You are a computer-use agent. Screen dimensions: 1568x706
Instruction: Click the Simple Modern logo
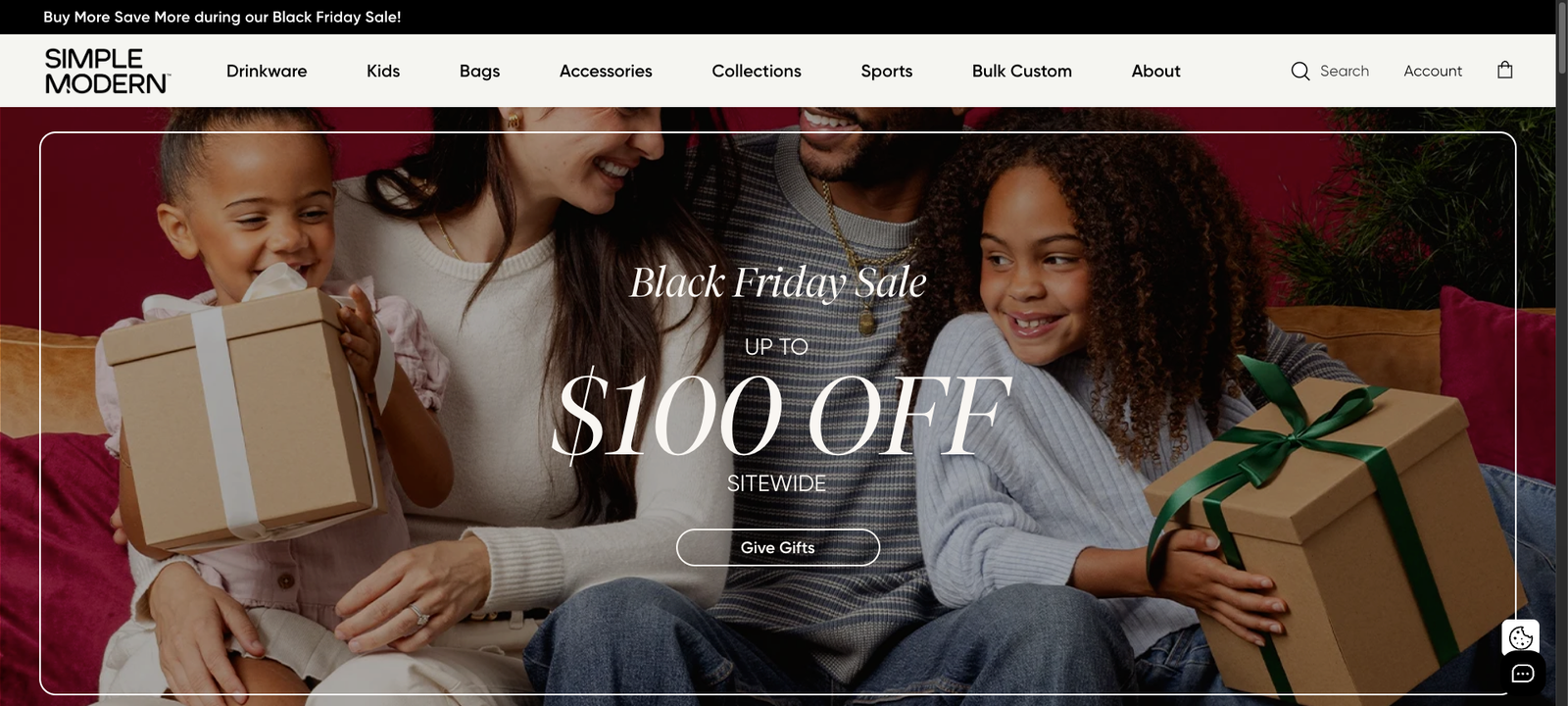pos(108,71)
